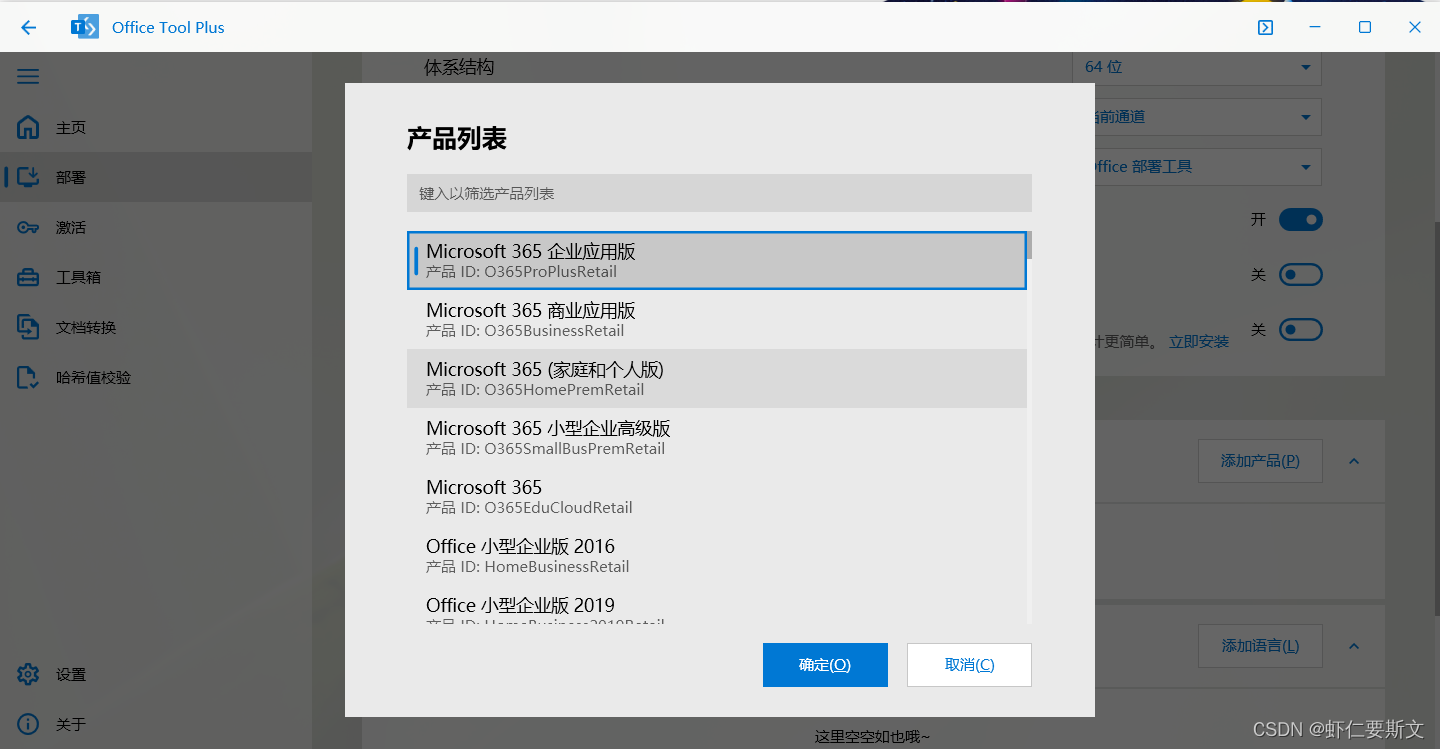Image resolution: width=1440 pixels, height=749 pixels.
Task: Maximize the Office Tool Plus window
Action: (1365, 27)
